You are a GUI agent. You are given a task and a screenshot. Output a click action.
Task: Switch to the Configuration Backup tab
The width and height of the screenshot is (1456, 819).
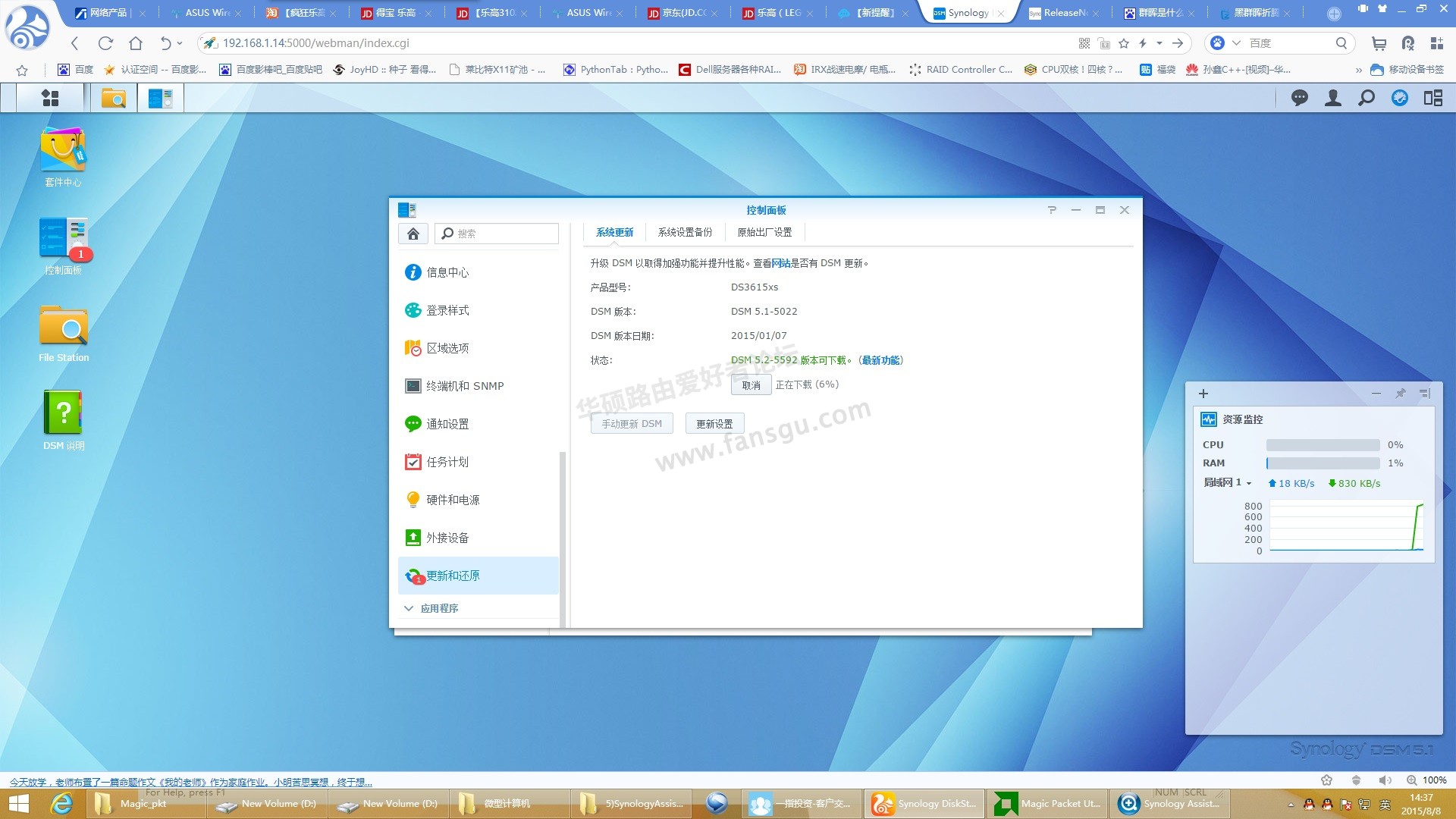pos(685,232)
